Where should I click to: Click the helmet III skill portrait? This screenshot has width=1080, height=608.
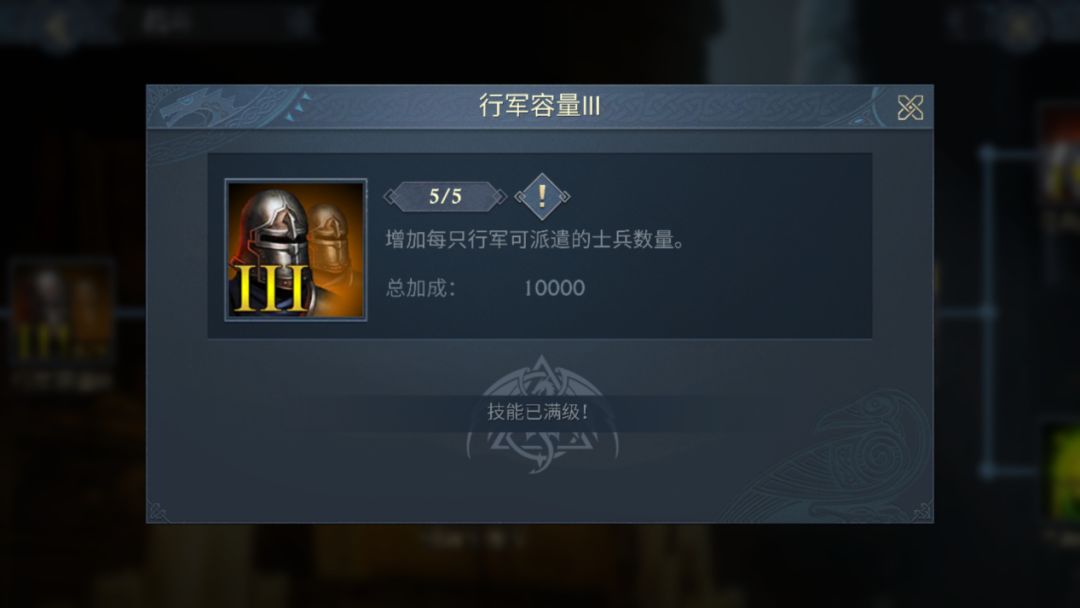click(295, 250)
